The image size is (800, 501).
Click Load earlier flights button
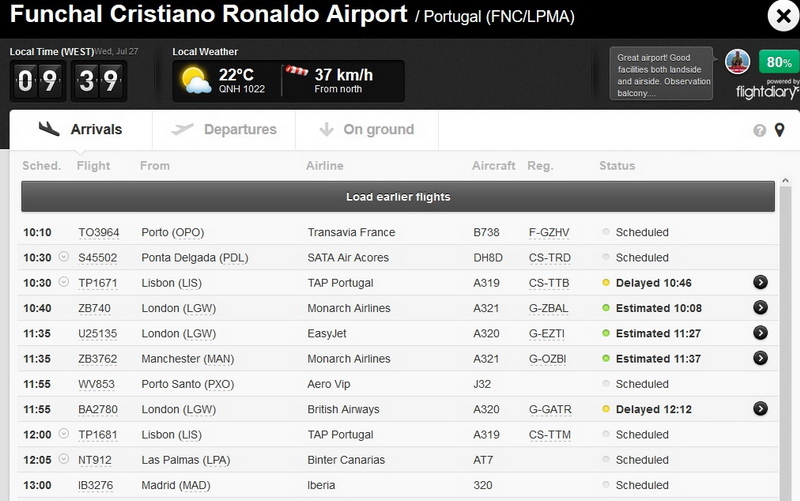(x=398, y=196)
